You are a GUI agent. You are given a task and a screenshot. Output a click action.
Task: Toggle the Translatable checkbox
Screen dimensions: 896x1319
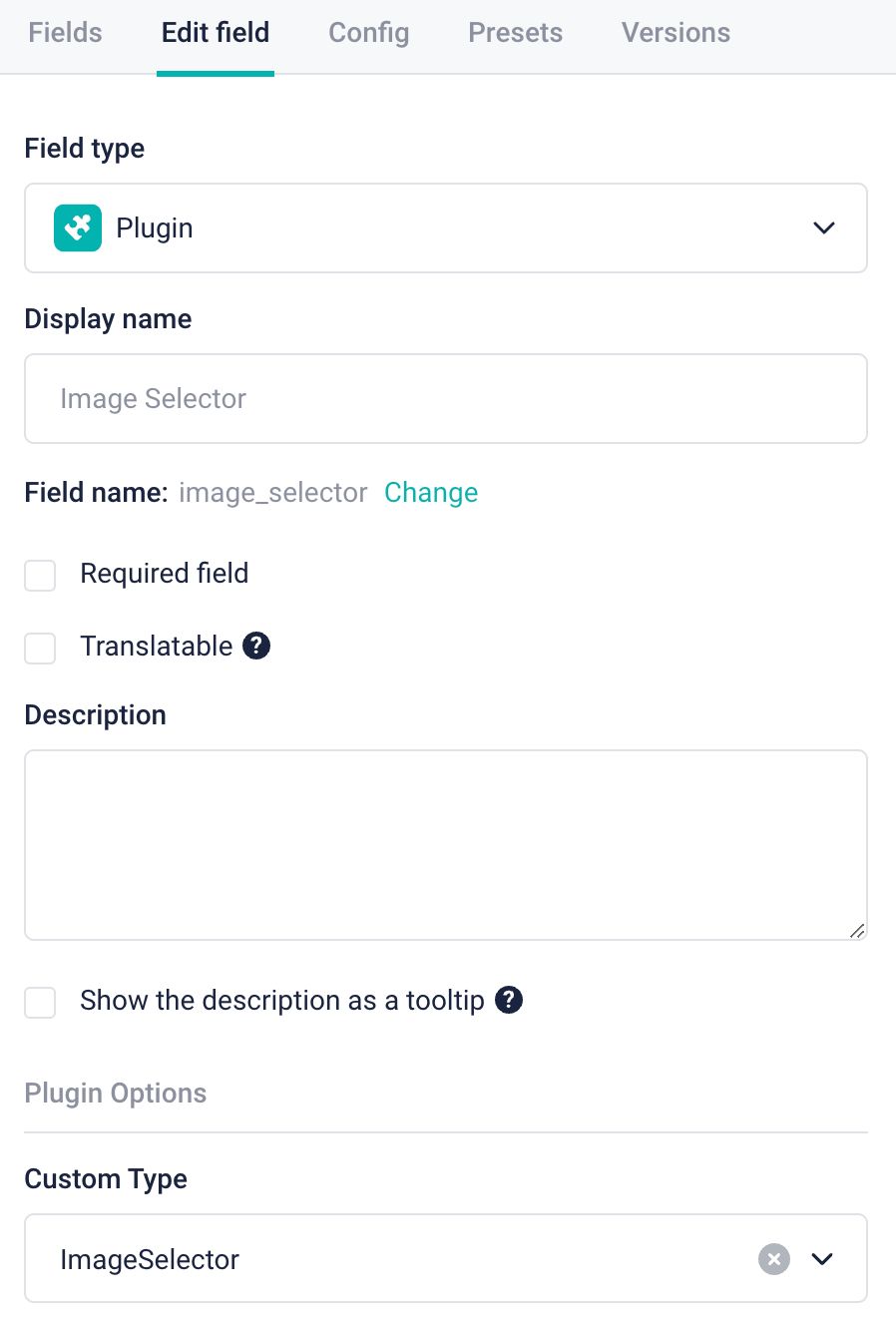pyautogui.click(x=40, y=648)
